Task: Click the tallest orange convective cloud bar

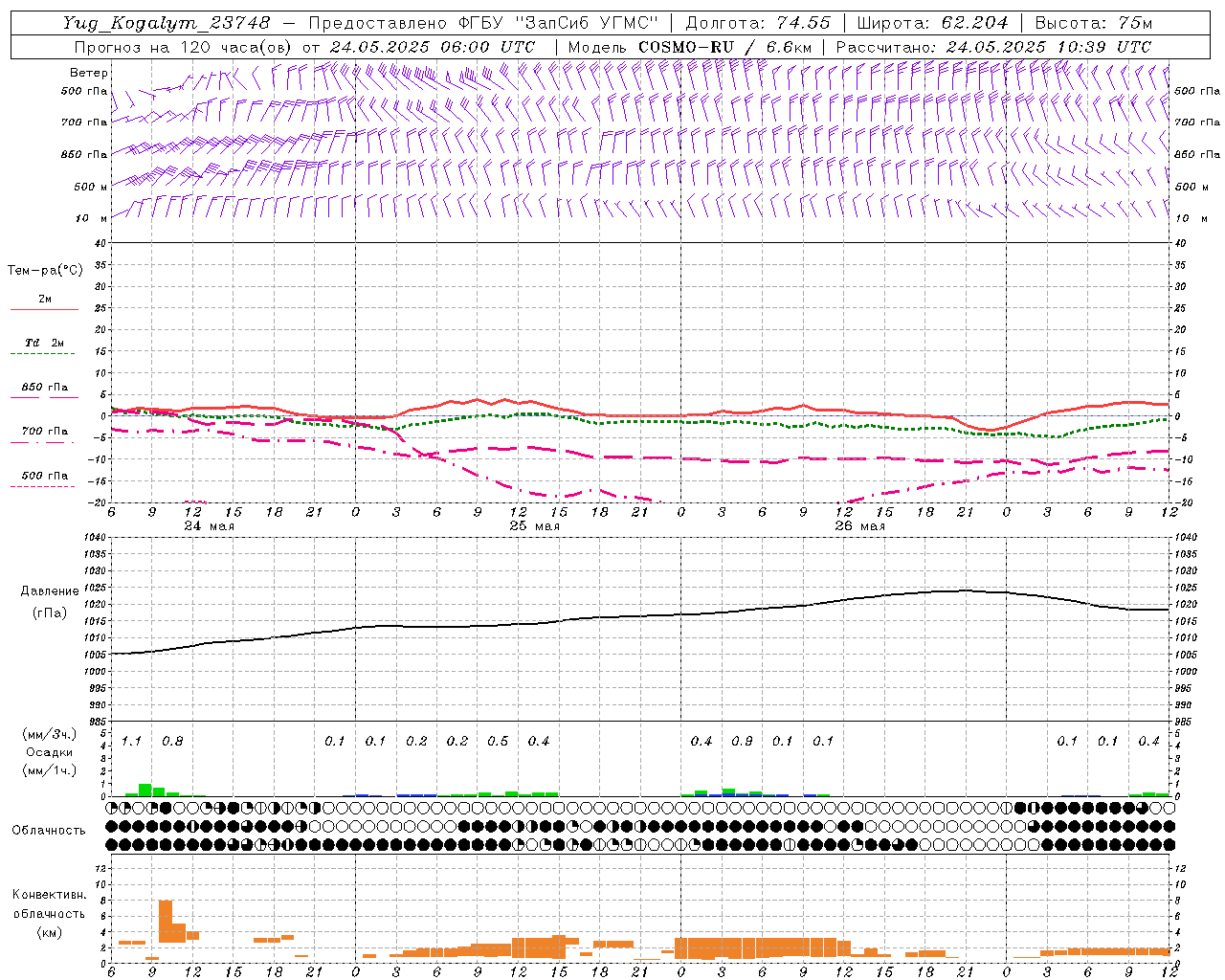Action: coord(166,922)
